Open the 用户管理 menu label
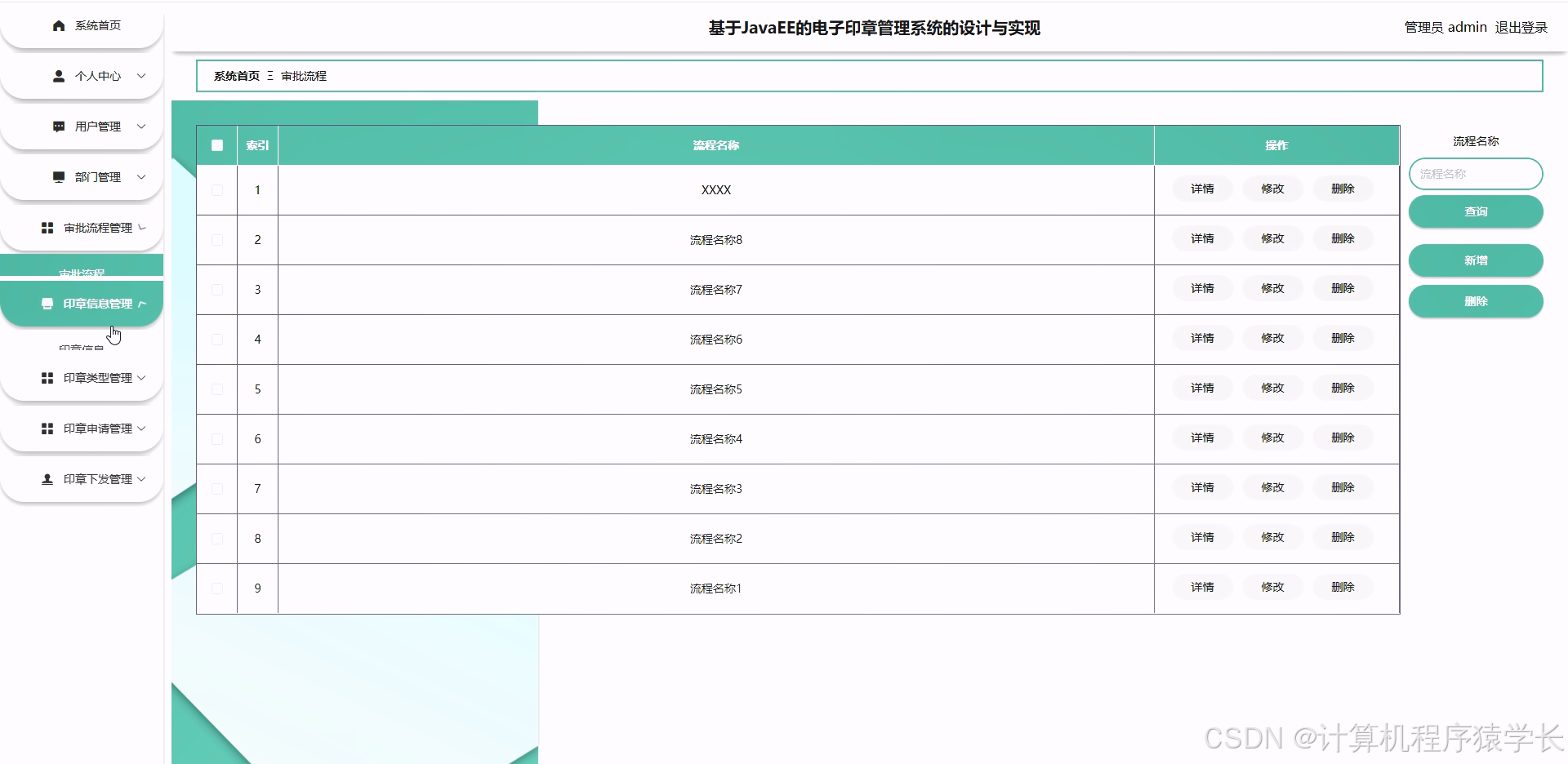The width and height of the screenshot is (1568, 764). (x=98, y=127)
